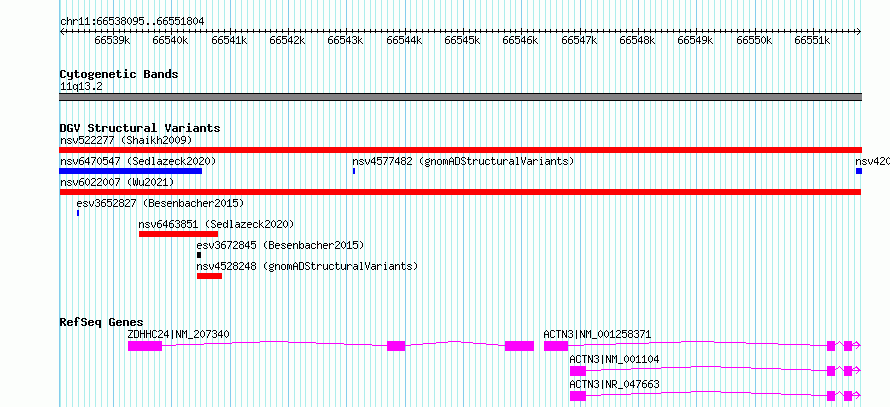Click the chr11:66538095..66551804 coordinate label
Image resolution: width=890 pixels, height=407 pixels.
pos(132,22)
